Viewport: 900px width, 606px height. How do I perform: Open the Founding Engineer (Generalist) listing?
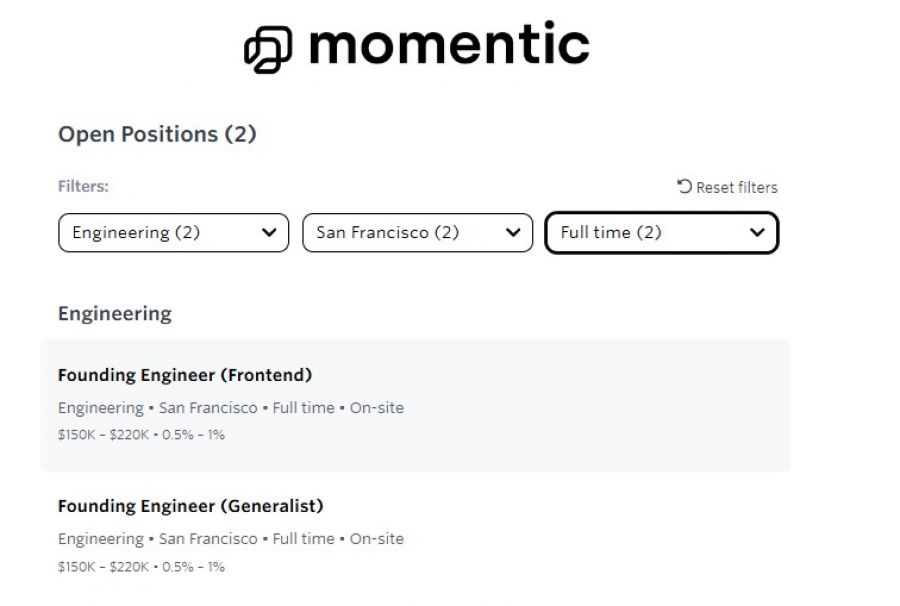coord(190,506)
